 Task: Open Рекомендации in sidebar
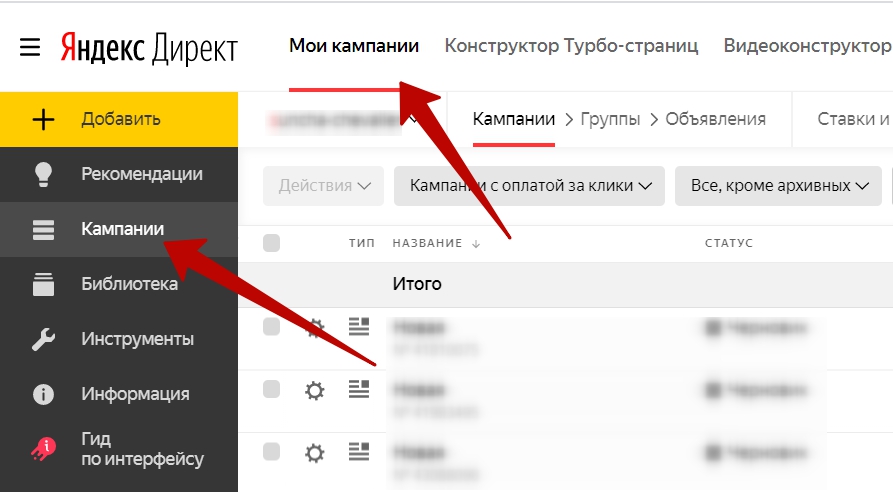click(119, 174)
